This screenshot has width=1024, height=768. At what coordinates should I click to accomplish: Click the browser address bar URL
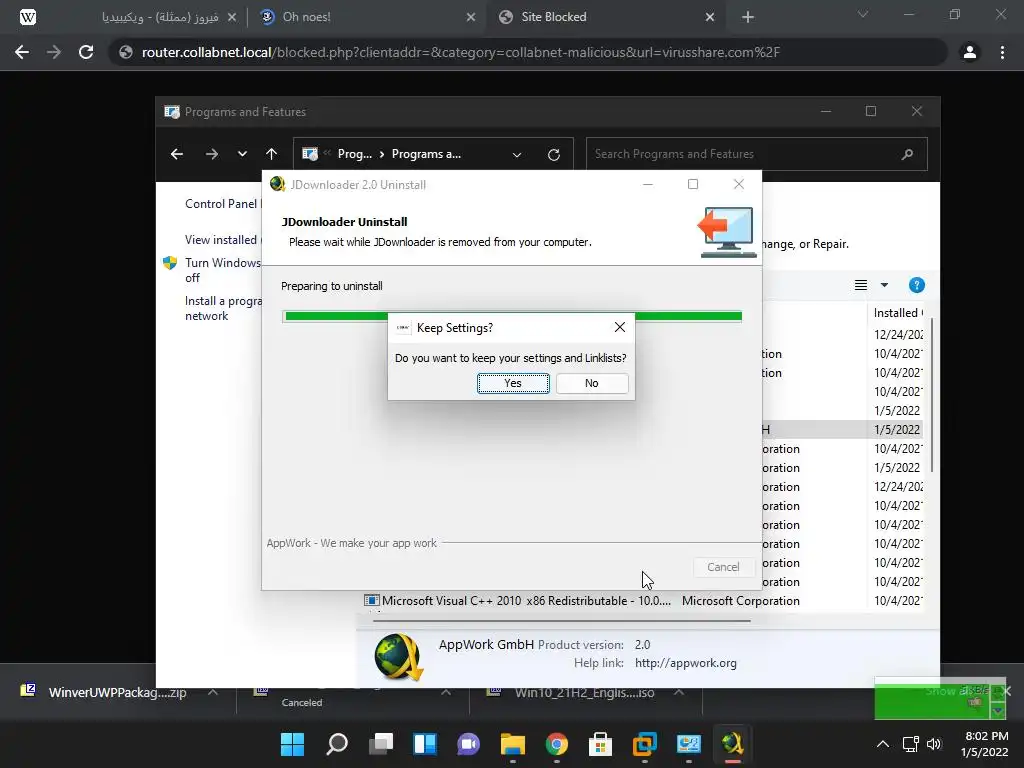[x=460, y=52]
